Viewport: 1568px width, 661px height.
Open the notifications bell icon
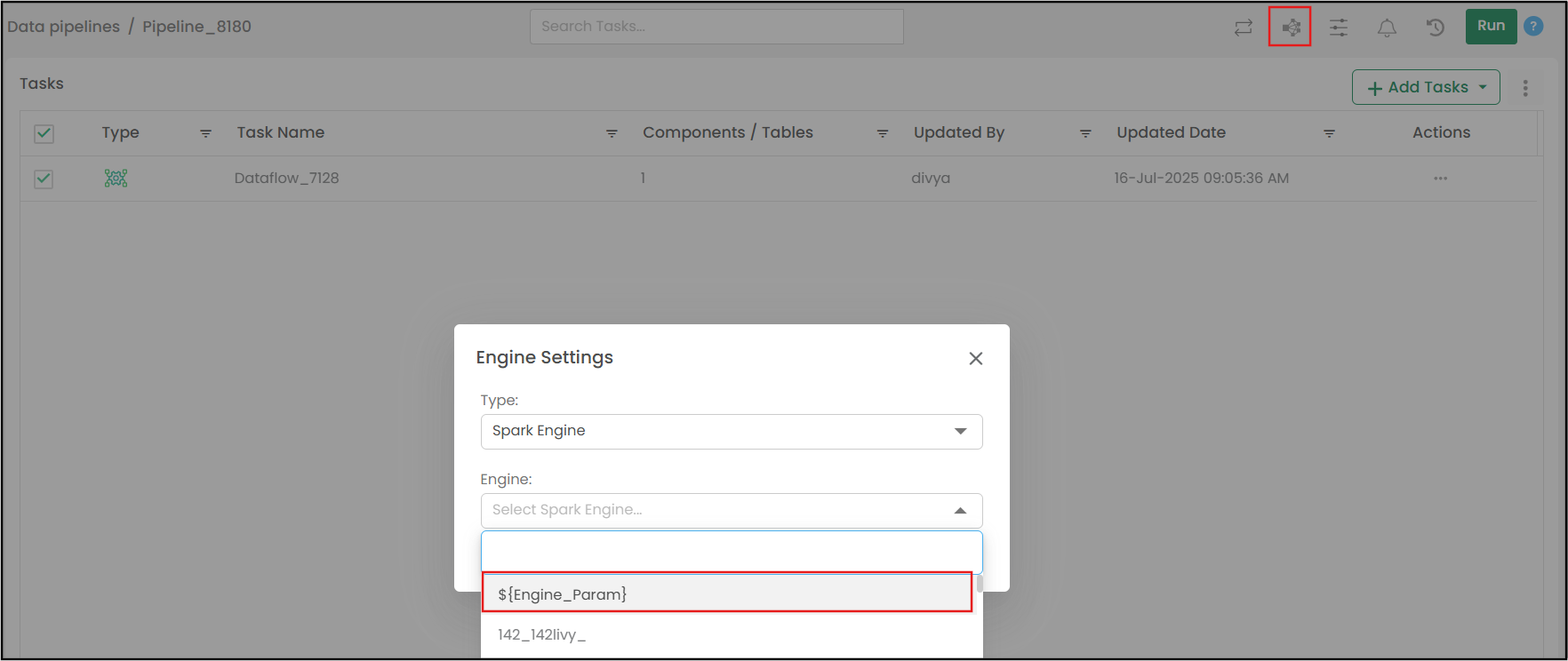click(x=1387, y=28)
